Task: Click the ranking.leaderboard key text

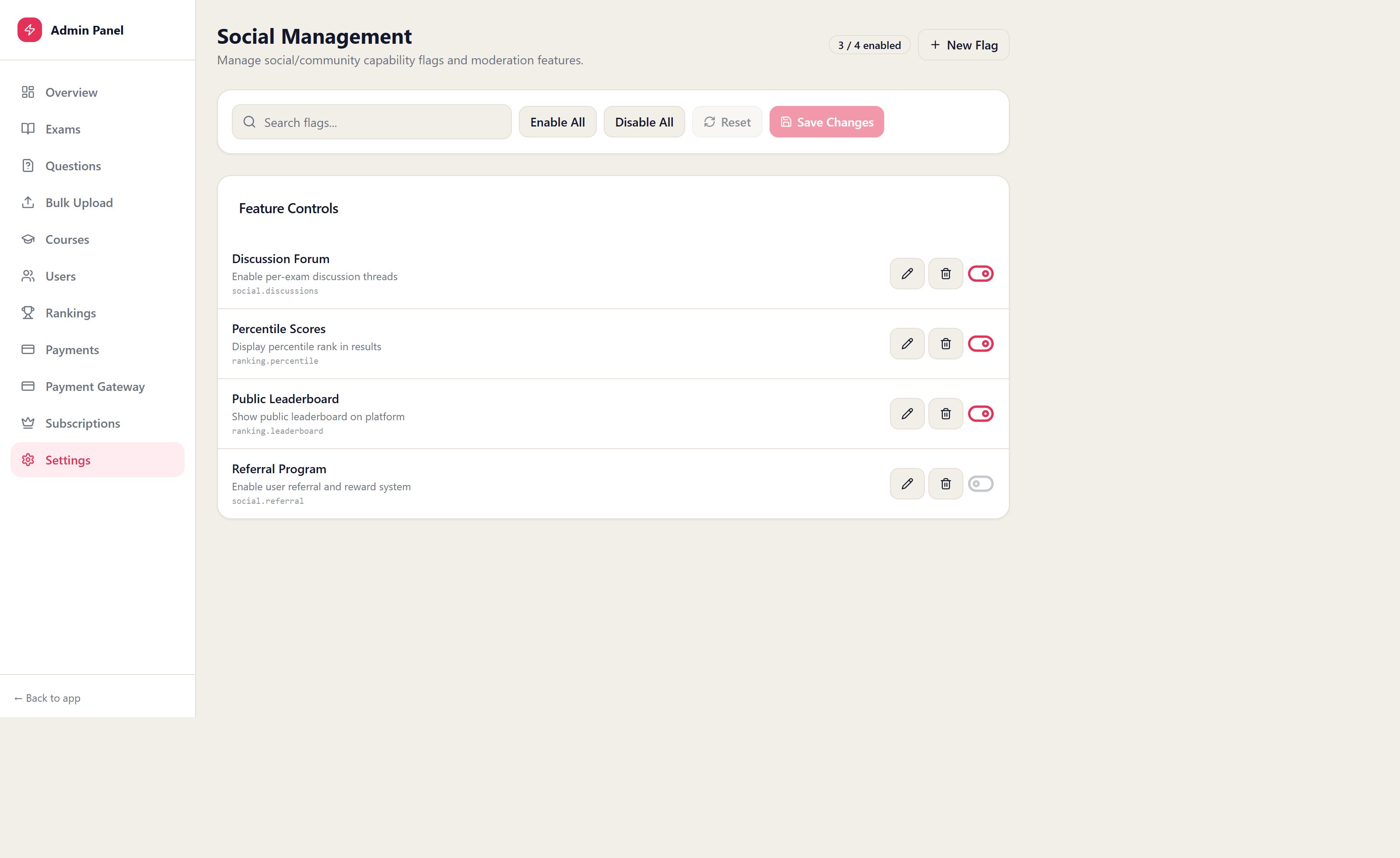Action: click(x=277, y=430)
